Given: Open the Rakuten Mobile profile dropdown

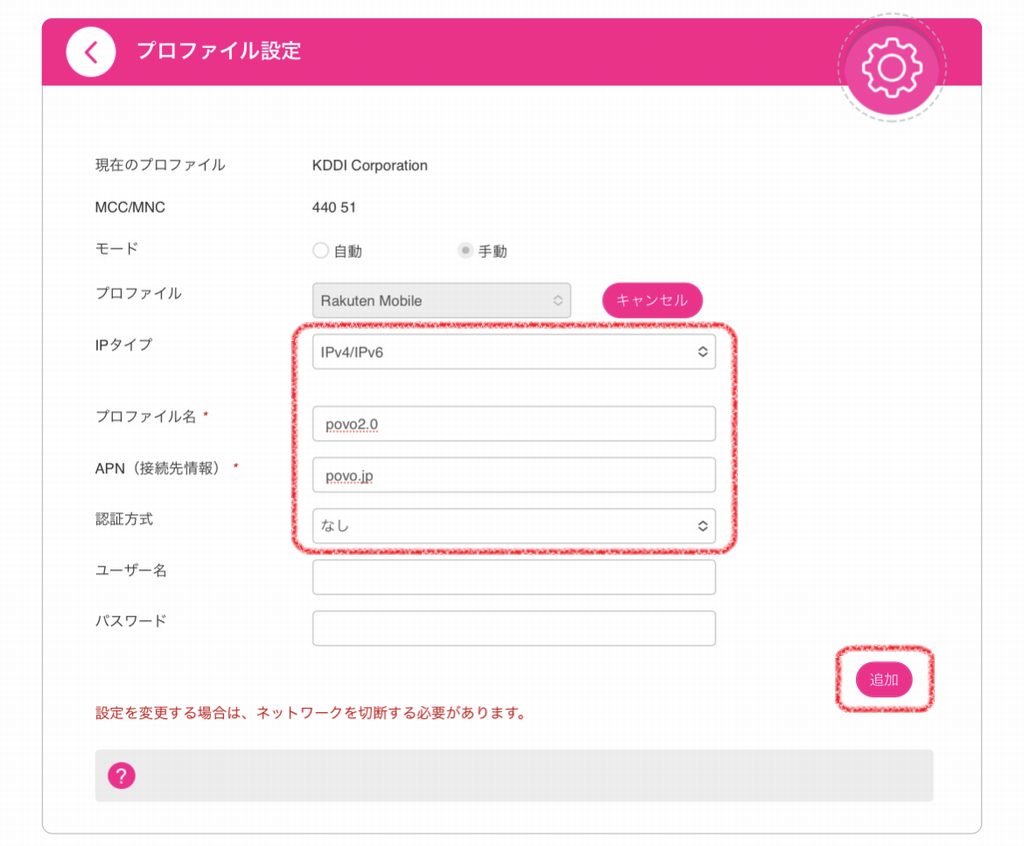Looking at the screenshot, I should coord(441,301).
